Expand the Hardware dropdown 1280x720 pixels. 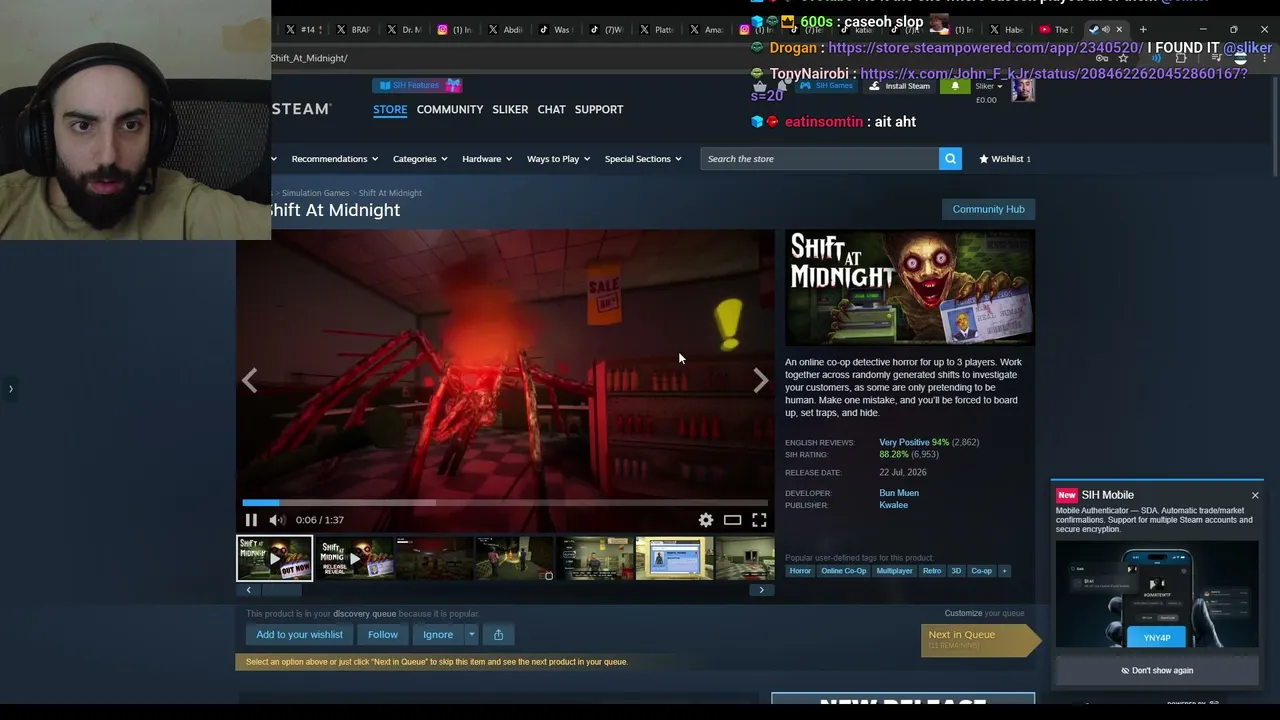(487, 159)
